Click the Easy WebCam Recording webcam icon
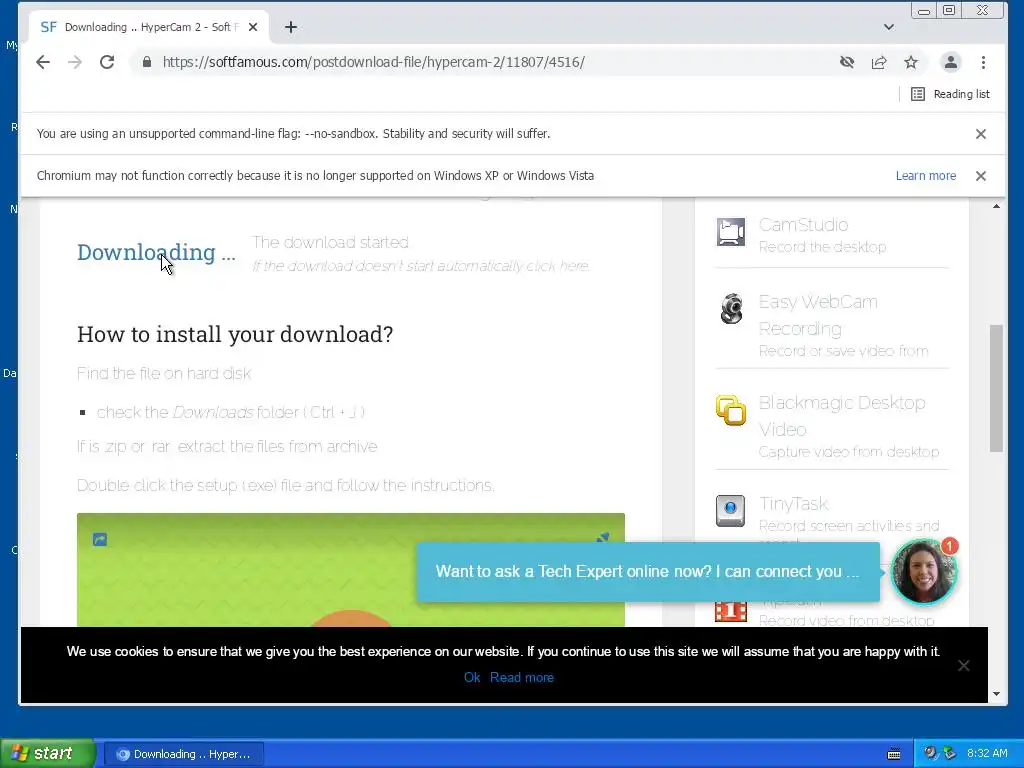The image size is (1024, 768). point(731,309)
